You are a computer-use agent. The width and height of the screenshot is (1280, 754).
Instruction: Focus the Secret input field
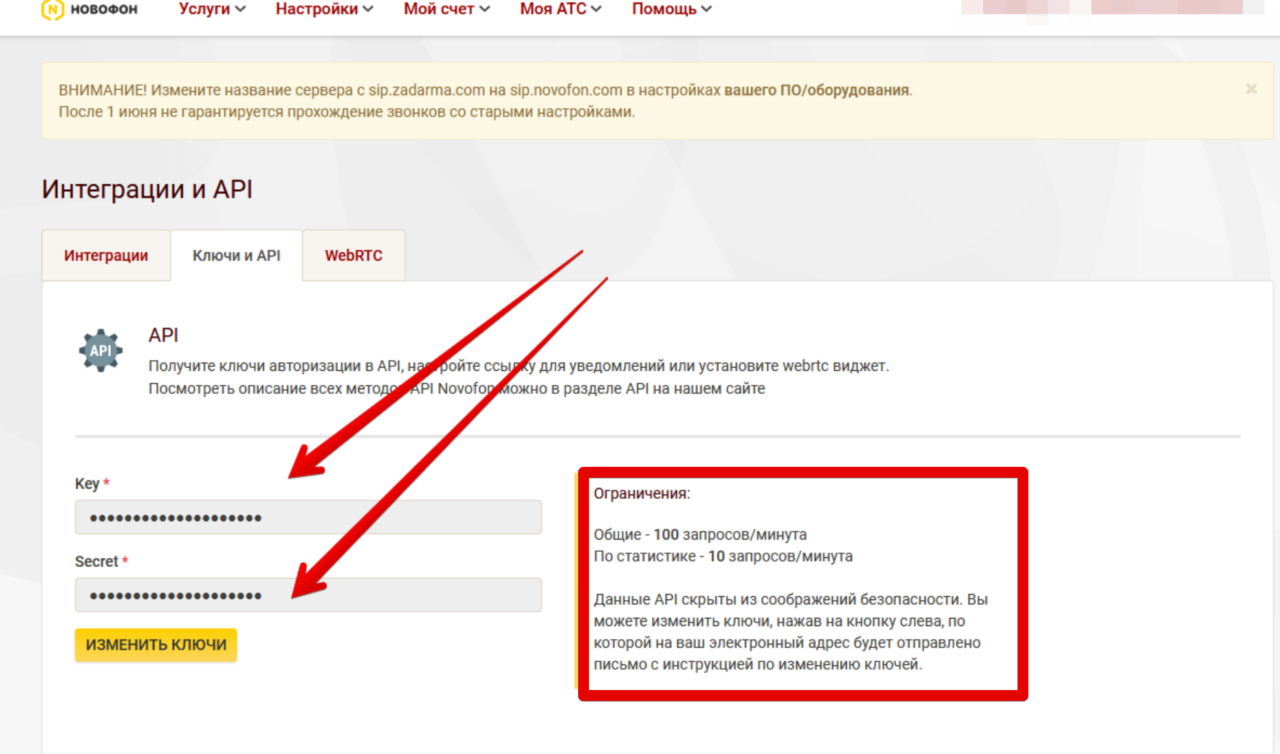click(x=308, y=595)
